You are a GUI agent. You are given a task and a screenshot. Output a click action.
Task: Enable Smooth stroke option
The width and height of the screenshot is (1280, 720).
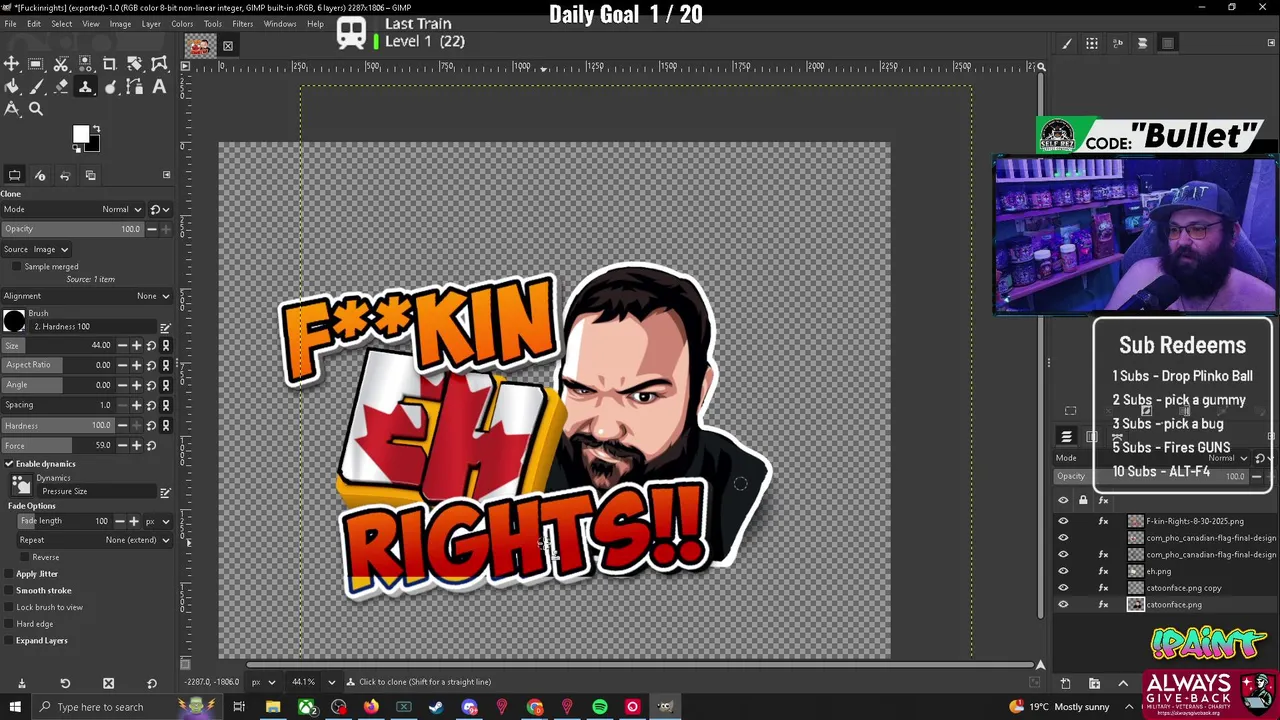[9, 590]
